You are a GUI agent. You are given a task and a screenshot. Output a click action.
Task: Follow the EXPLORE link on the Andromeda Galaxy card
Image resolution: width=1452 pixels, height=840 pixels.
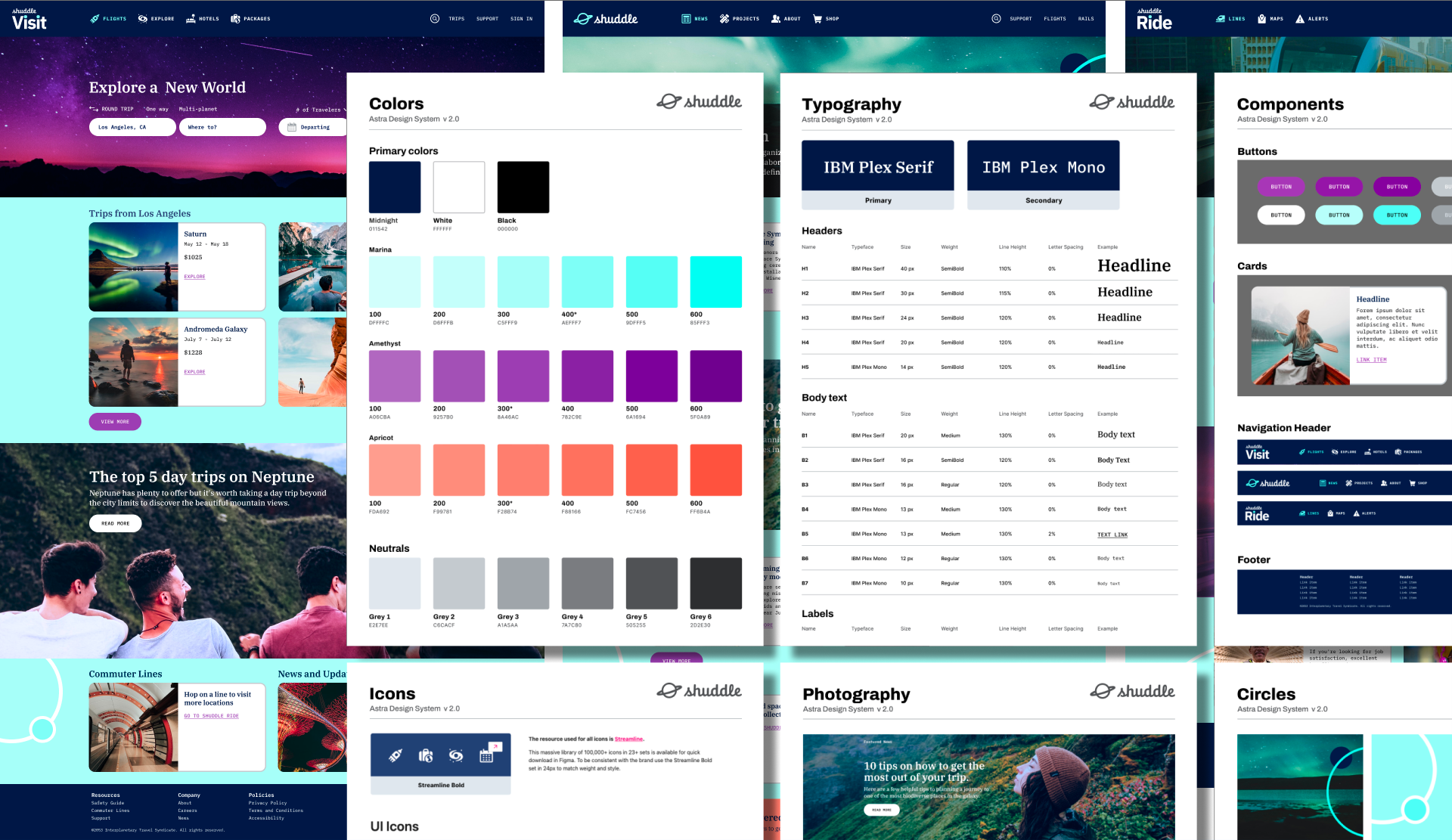click(x=194, y=372)
